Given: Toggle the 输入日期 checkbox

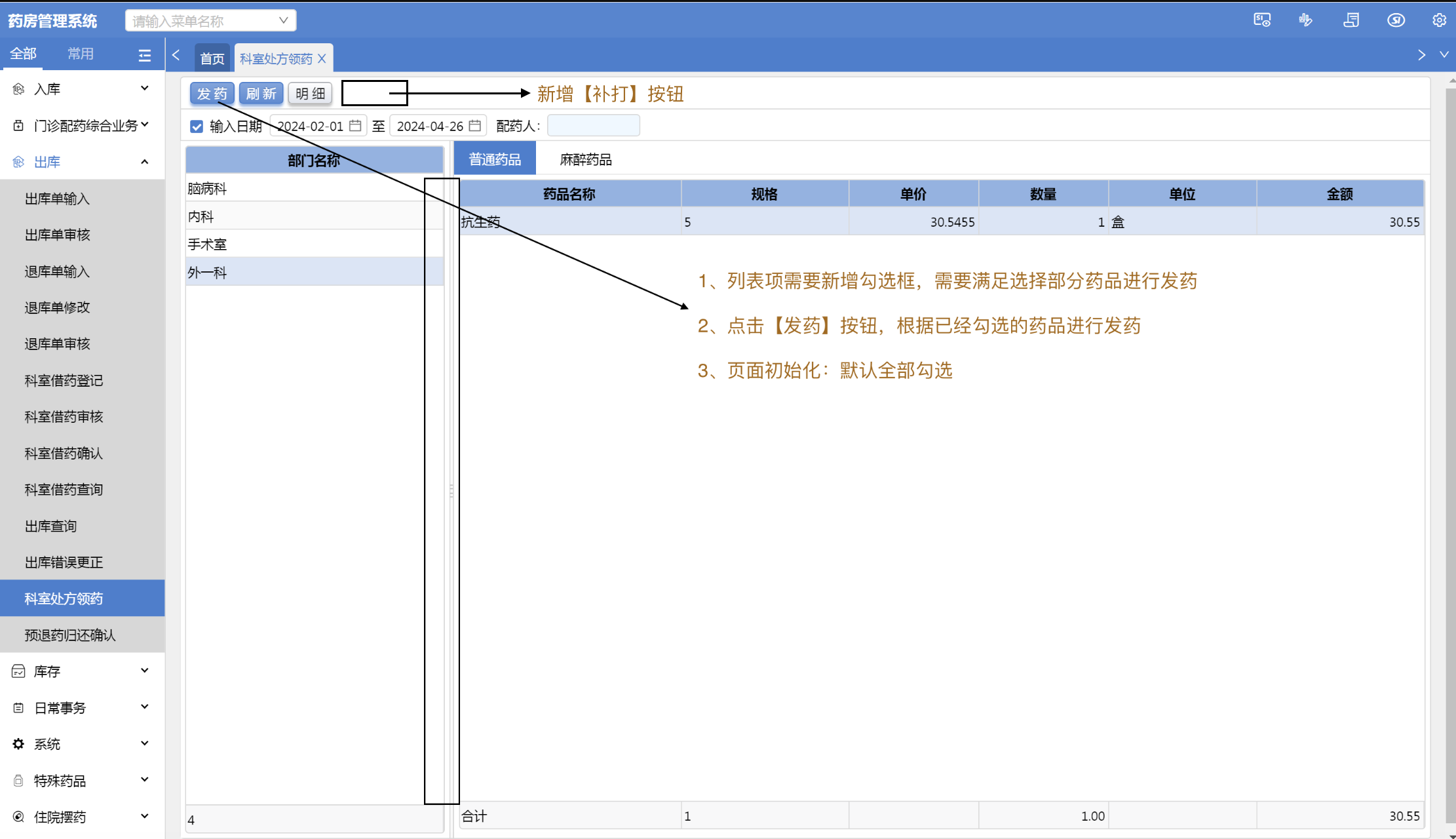Looking at the screenshot, I should click(197, 127).
